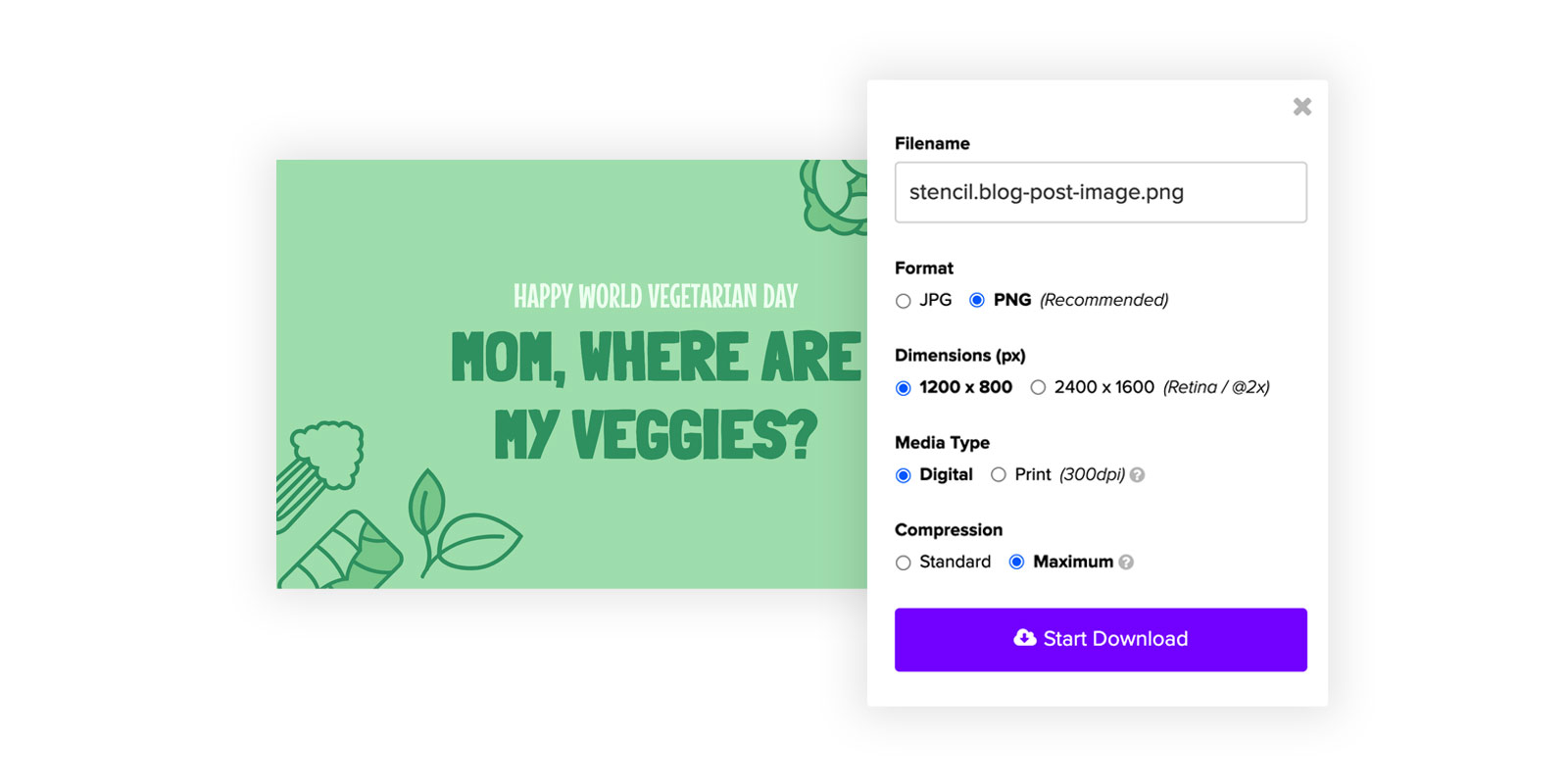Open the help tooltip icon next to Maximum
This screenshot has width=1568, height=784.
(1126, 563)
